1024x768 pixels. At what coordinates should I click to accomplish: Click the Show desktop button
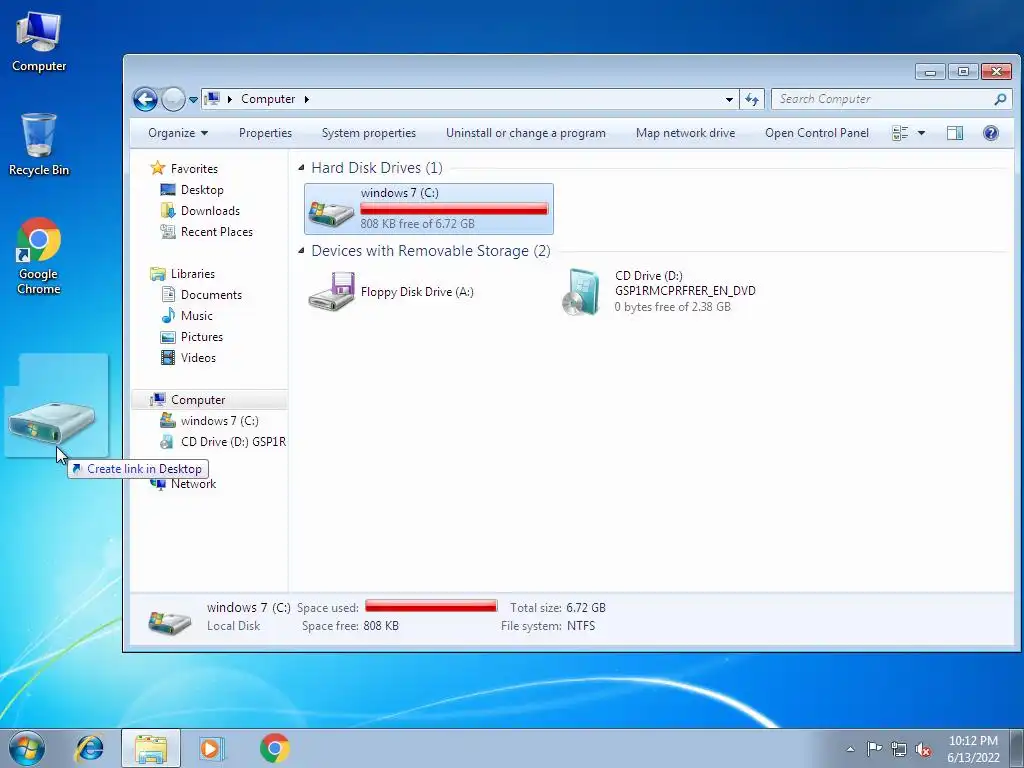[1017, 749]
